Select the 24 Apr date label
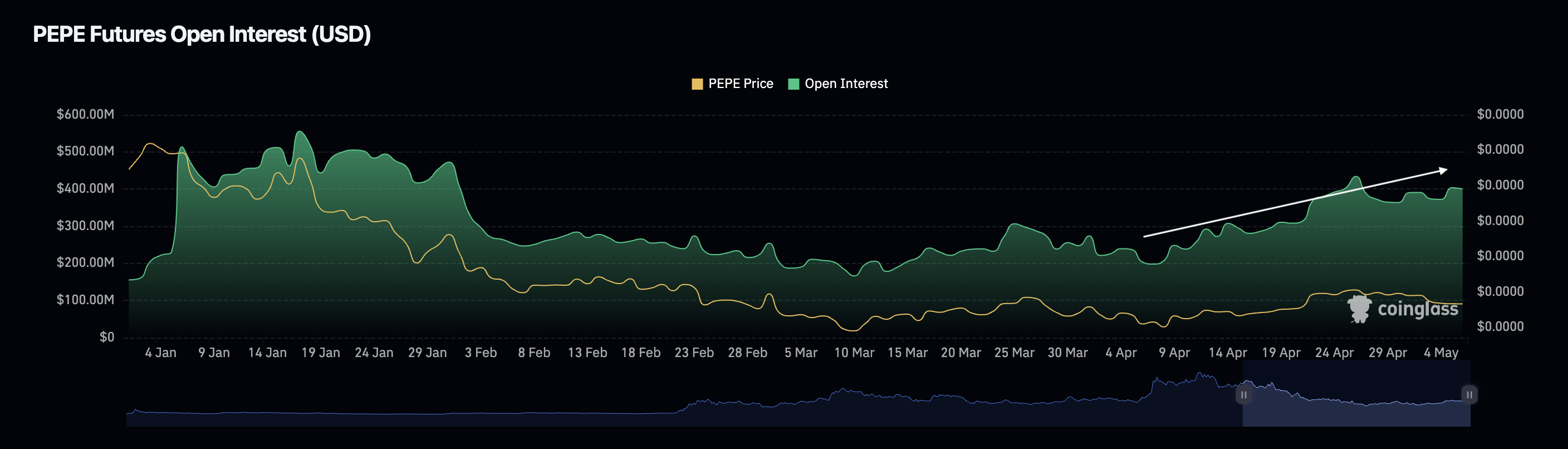The image size is (1568, 449). tap(1334, 353)
